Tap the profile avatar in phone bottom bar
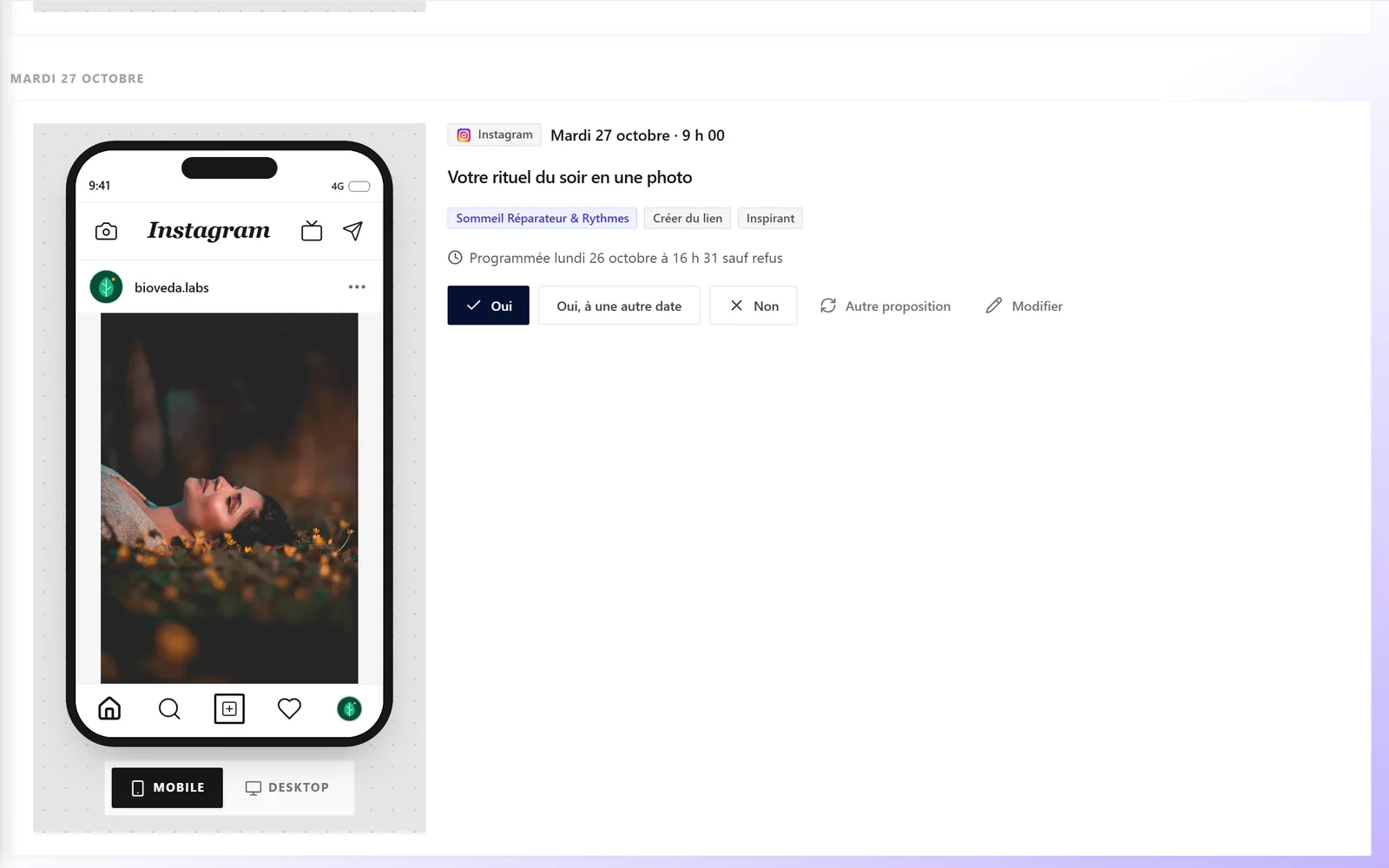Screen dimensions: 1389x868 [x=349, y=709]
